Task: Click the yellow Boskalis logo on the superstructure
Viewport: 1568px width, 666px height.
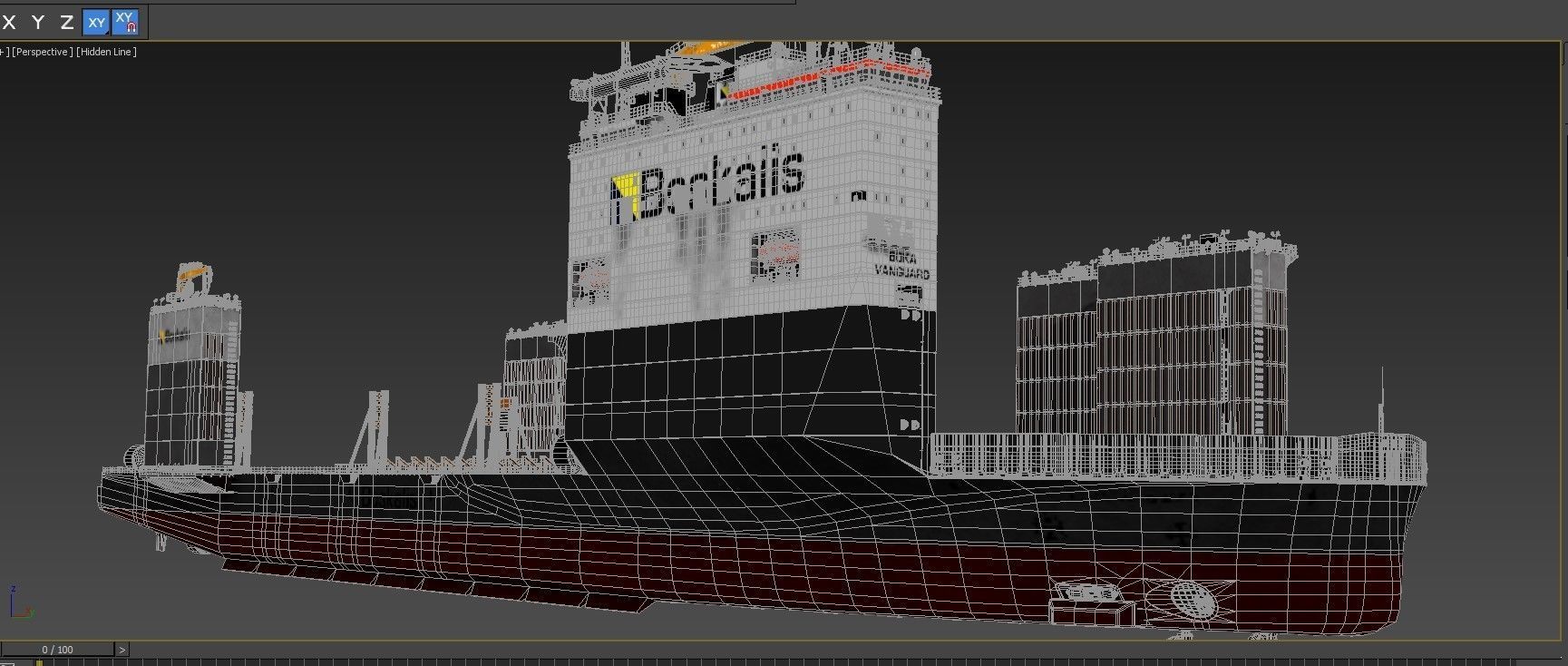Action: (625, 196)
